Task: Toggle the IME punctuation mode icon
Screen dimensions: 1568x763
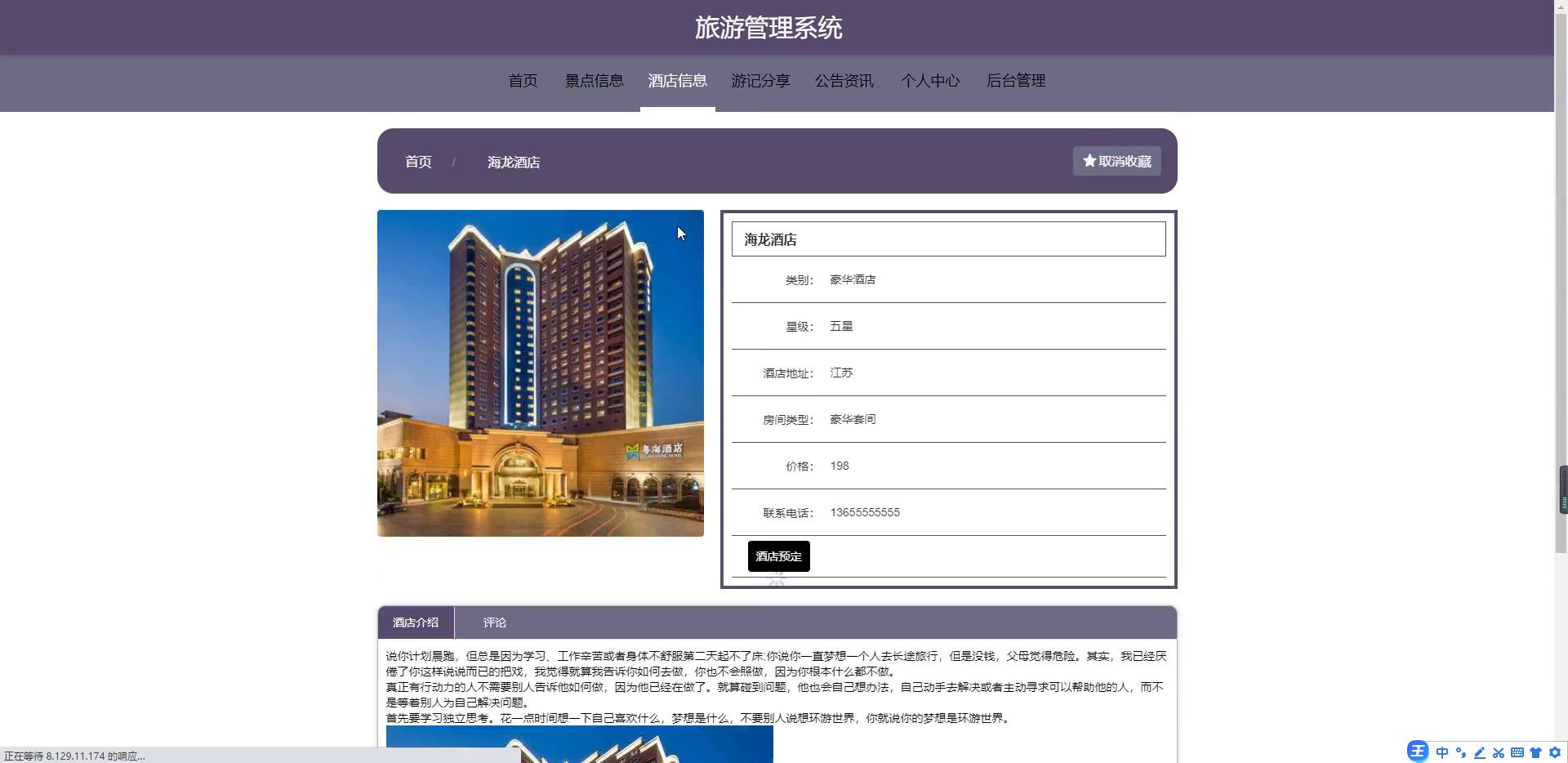Action: pyautogui.click(x=1461, y=752)
